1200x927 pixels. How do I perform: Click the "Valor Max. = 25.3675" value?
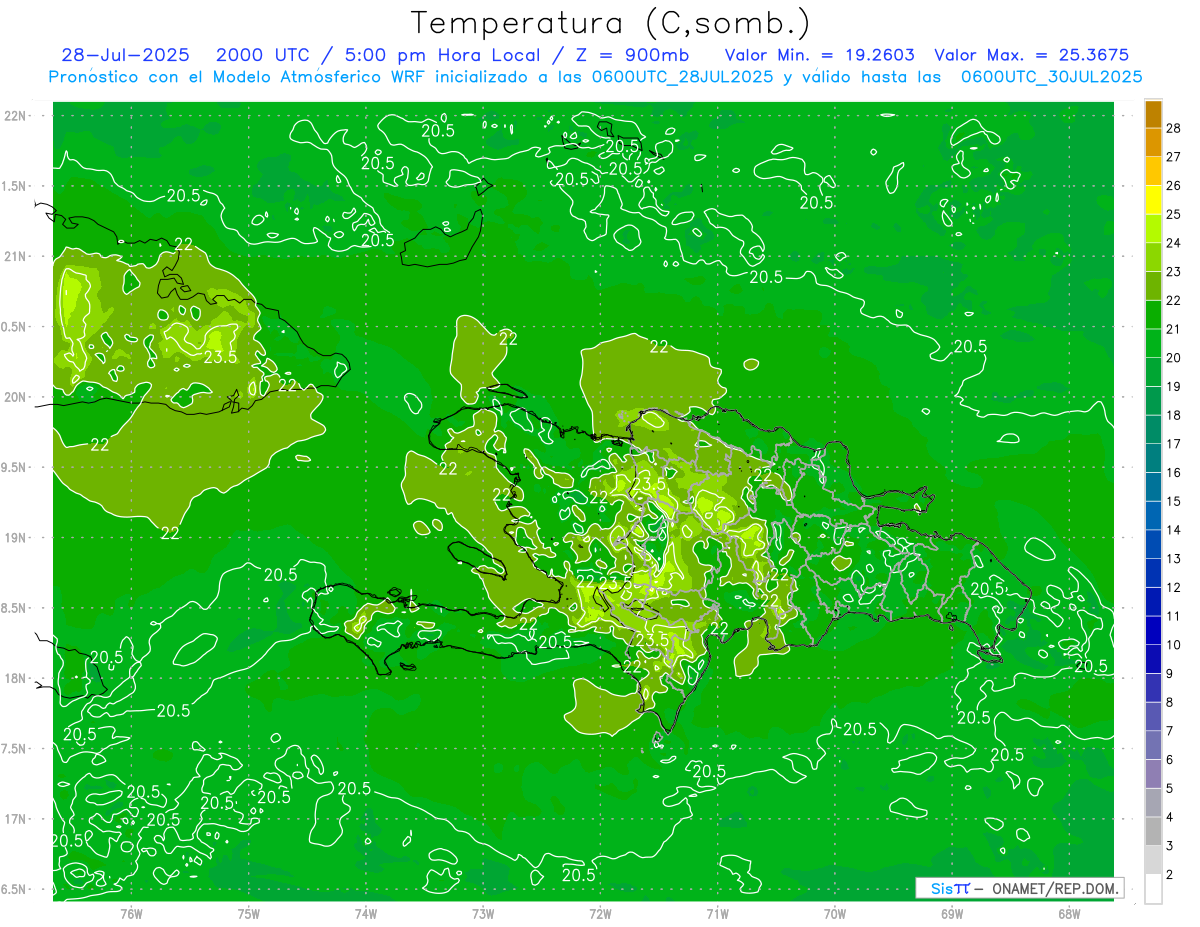(x=1031, y=55)
